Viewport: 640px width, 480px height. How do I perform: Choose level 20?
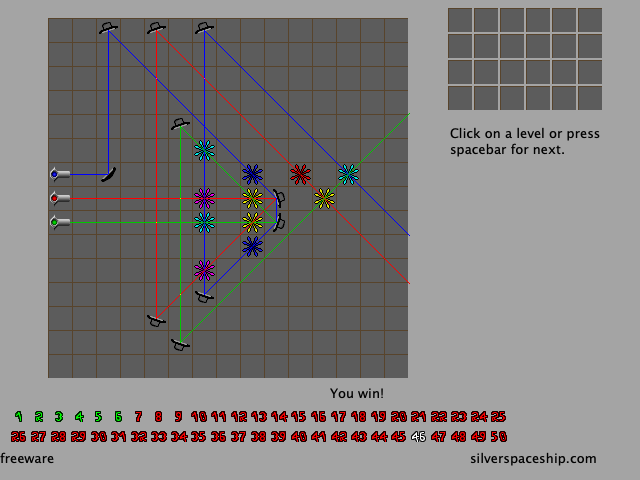[399, 417]
